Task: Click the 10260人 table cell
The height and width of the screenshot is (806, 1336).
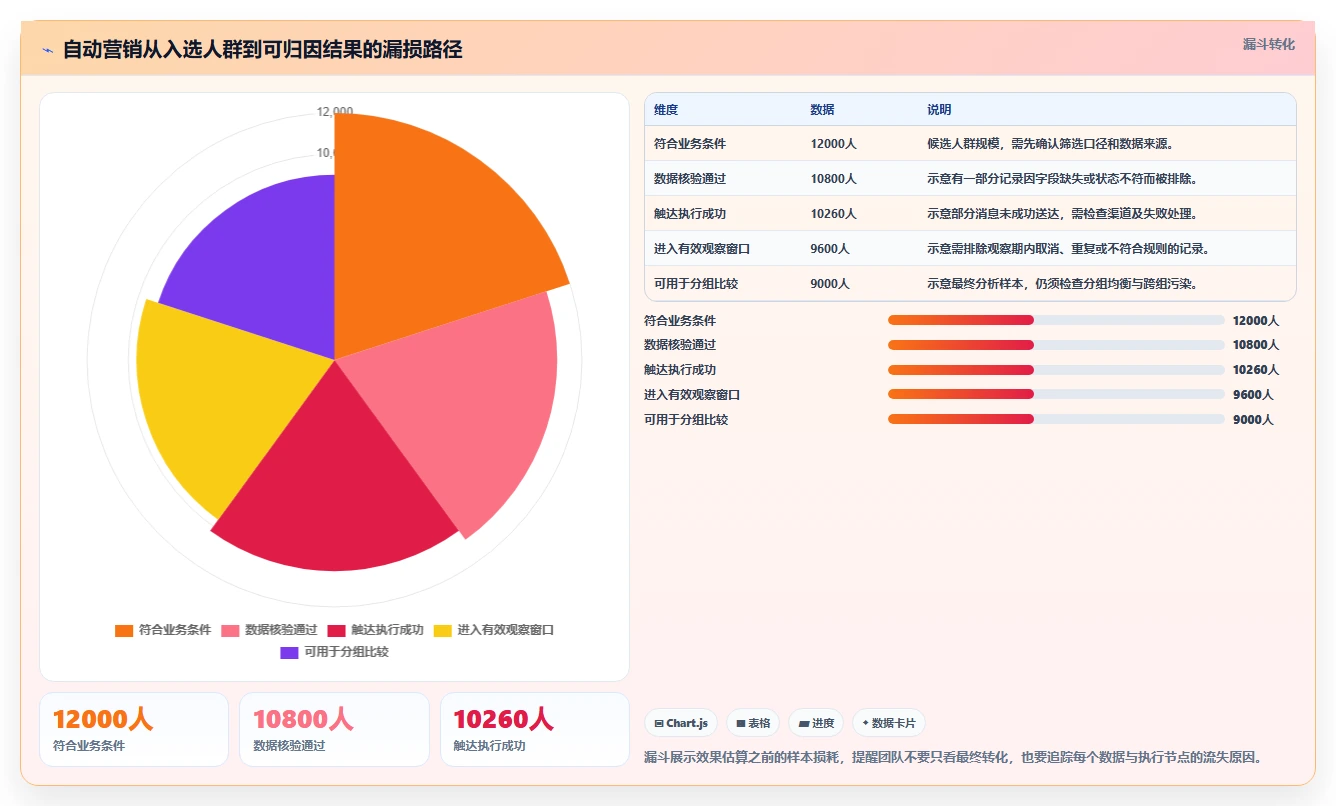Action: click(x=833, y=214)
